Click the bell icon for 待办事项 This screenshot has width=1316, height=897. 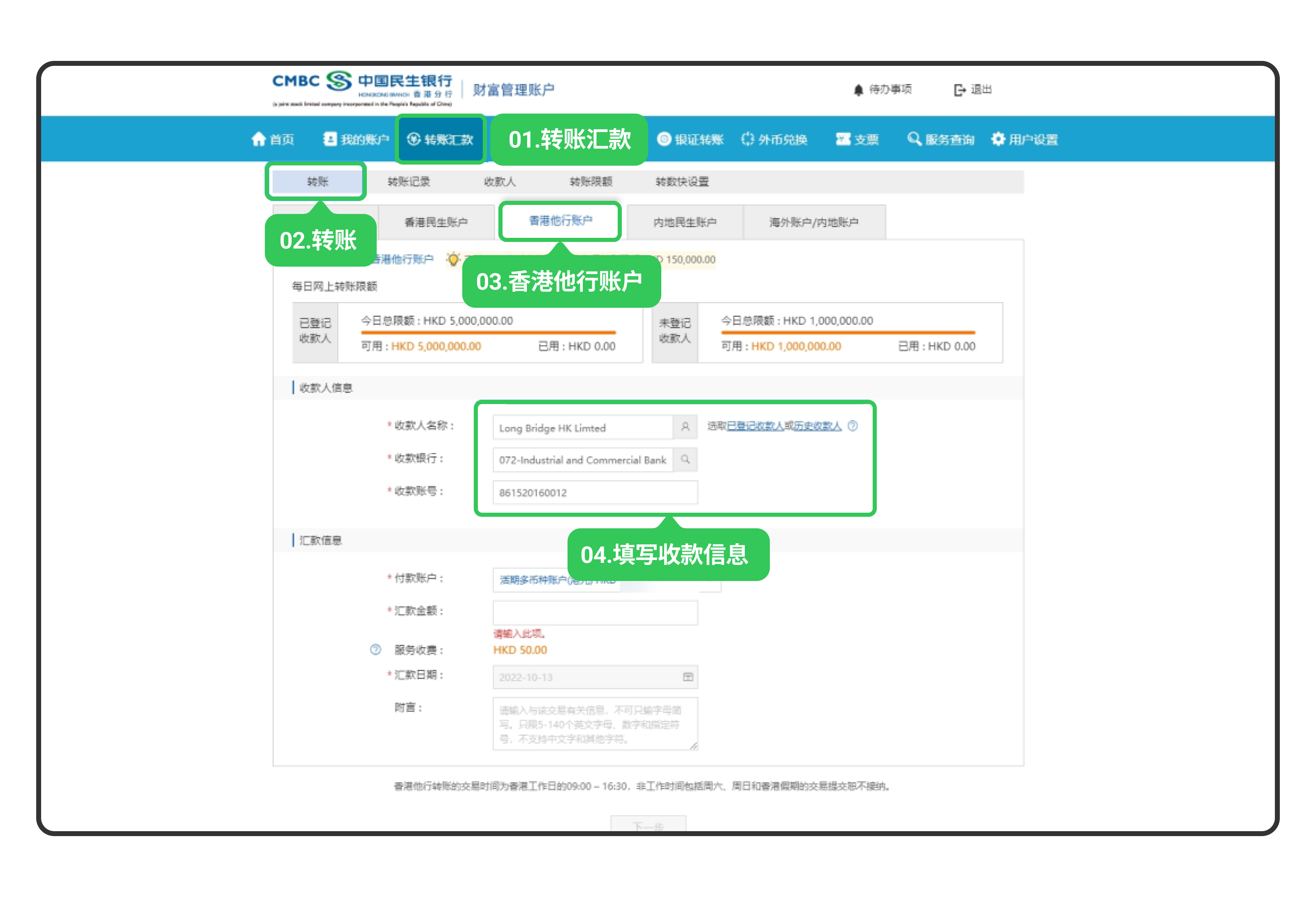(858, 90)
